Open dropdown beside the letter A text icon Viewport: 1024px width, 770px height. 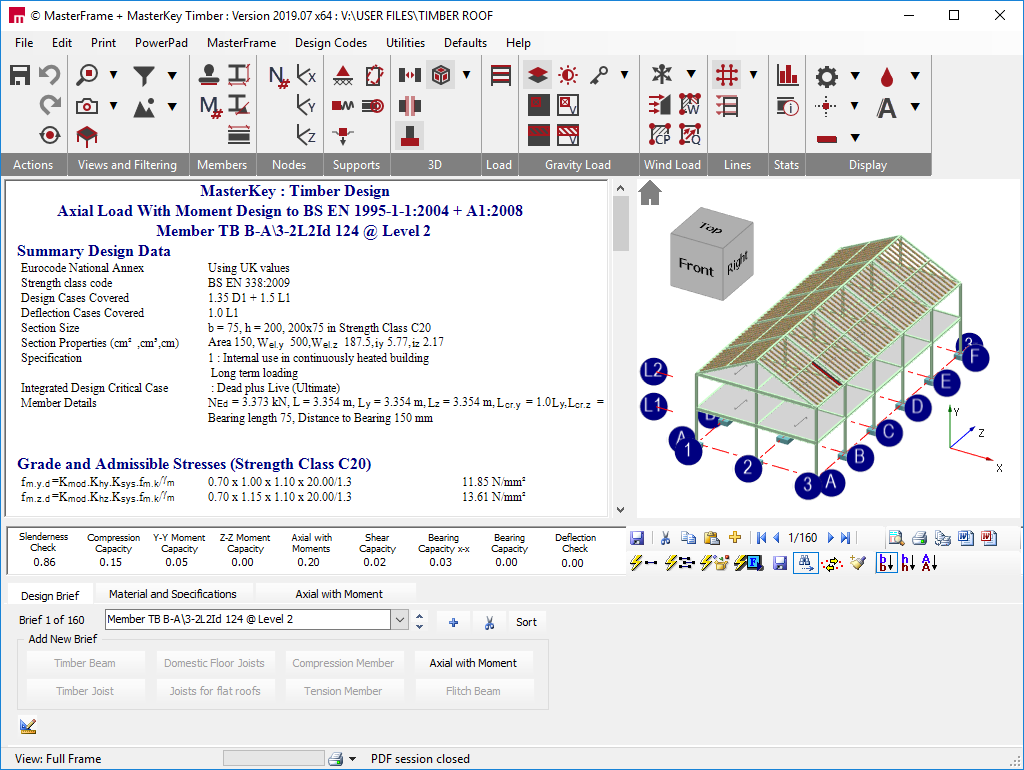click(x=916, y=106)
